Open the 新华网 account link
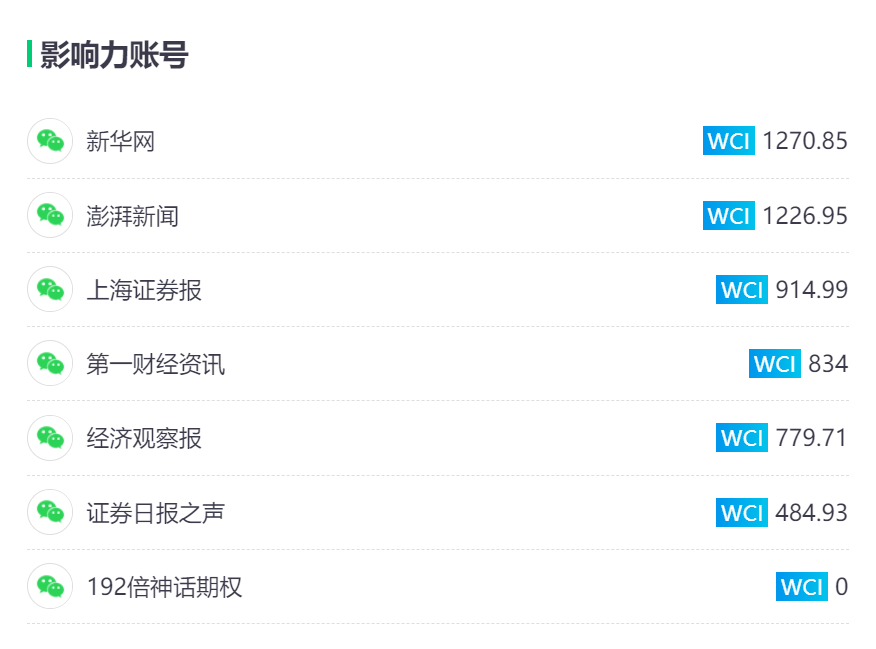876x649 pixels. 120,141
